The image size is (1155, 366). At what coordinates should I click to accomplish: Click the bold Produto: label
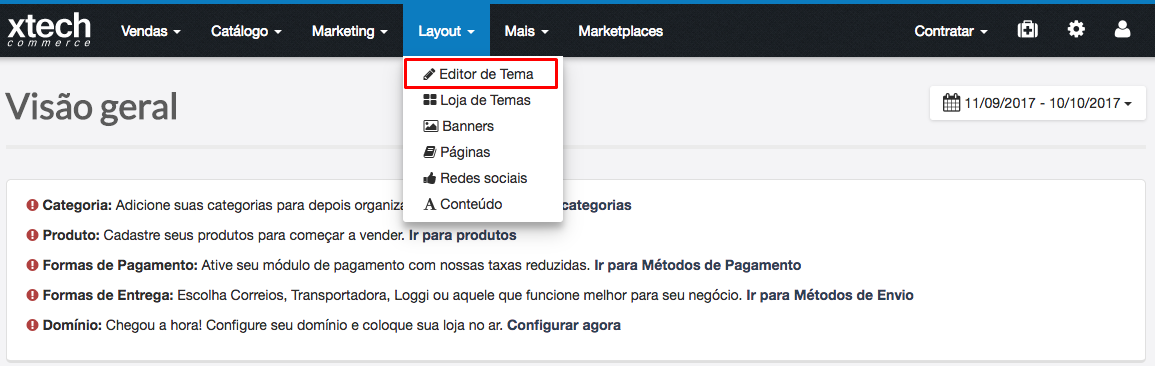pyautogui.click(x=71, y=235)
